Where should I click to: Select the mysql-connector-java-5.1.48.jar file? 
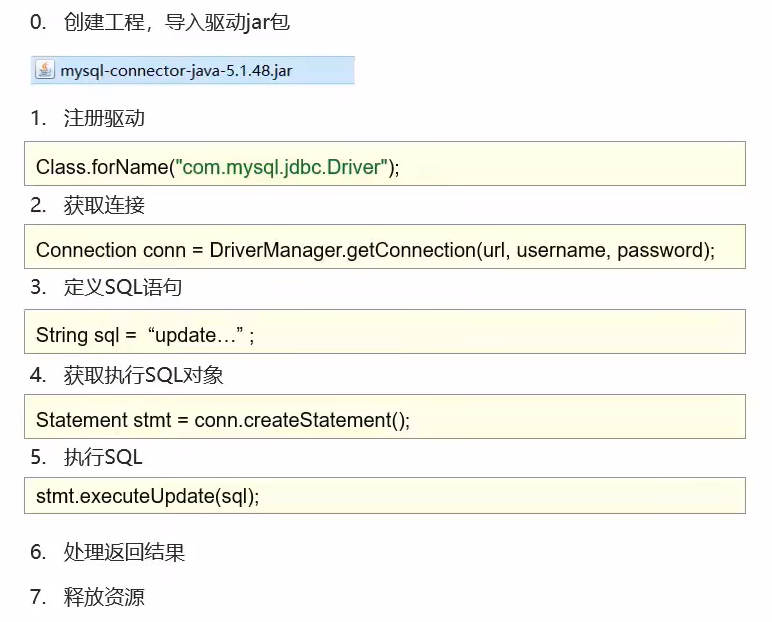[193, 70]
